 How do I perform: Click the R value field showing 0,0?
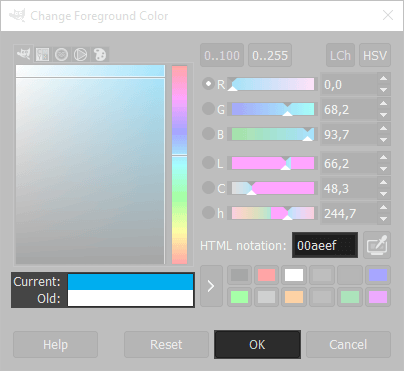349,85
